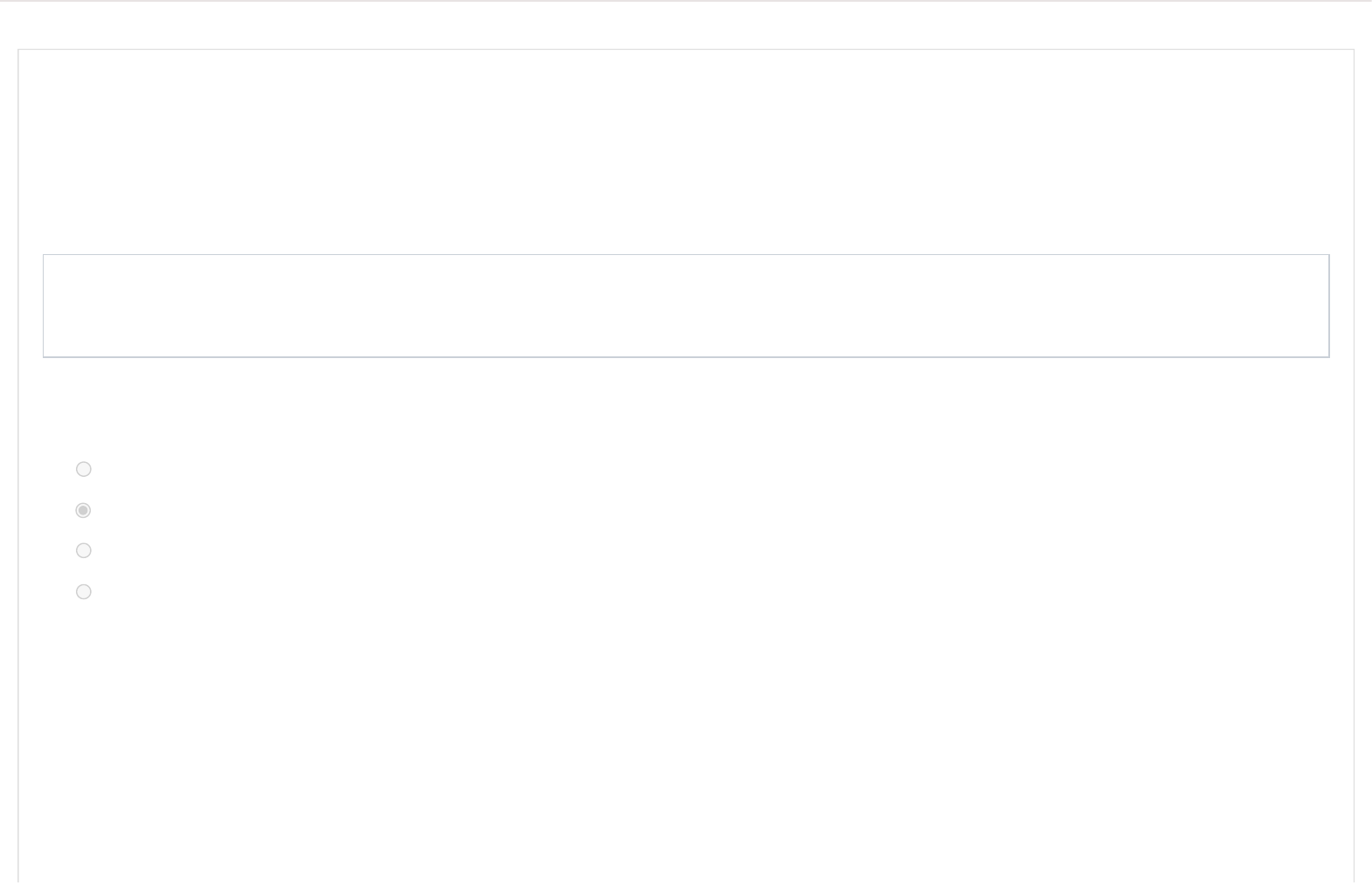Viewport: 1372px width, 883px height.
Task: Re-click the currently checked radio option
Action: [84, 510]
